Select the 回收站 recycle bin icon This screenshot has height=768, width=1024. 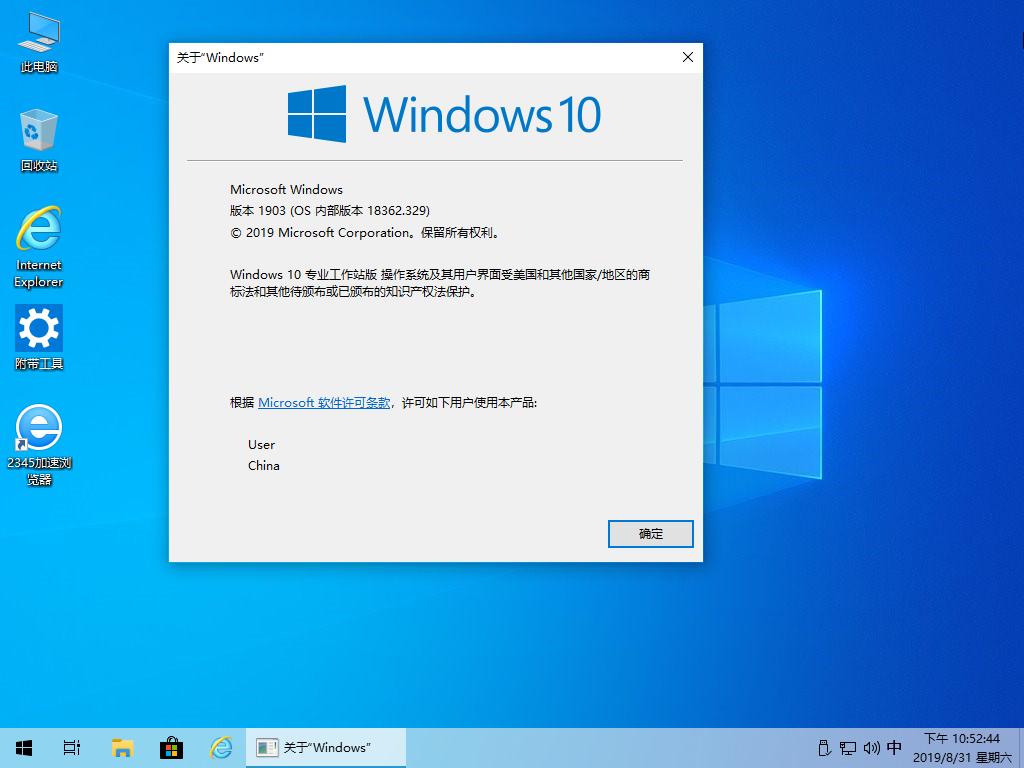pos(39,140)
